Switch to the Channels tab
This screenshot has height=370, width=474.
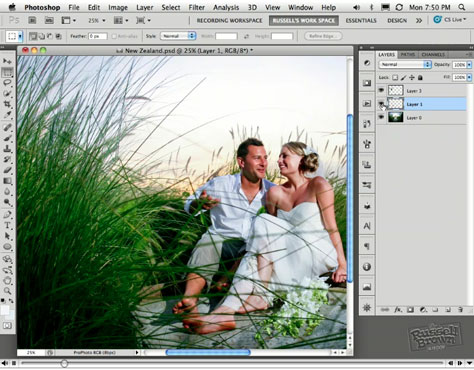(x=433, y=54)
